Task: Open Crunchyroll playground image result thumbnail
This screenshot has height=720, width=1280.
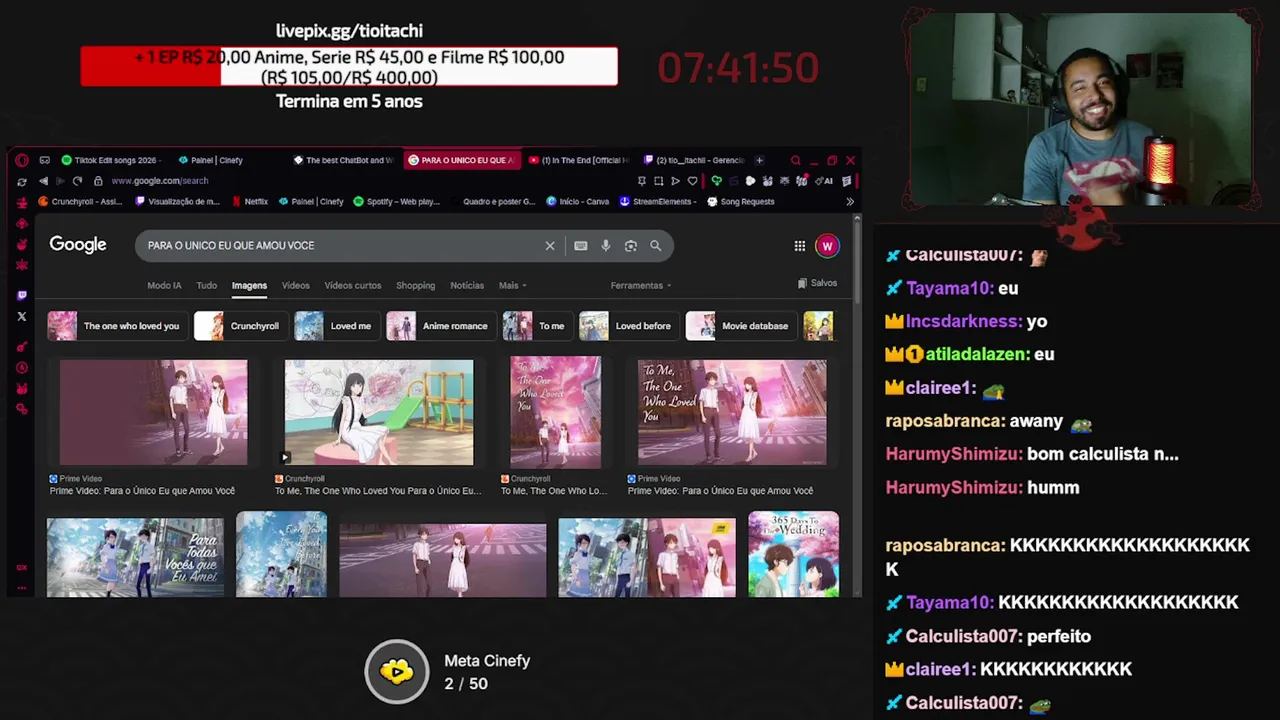Action: (x=379, y=413)
